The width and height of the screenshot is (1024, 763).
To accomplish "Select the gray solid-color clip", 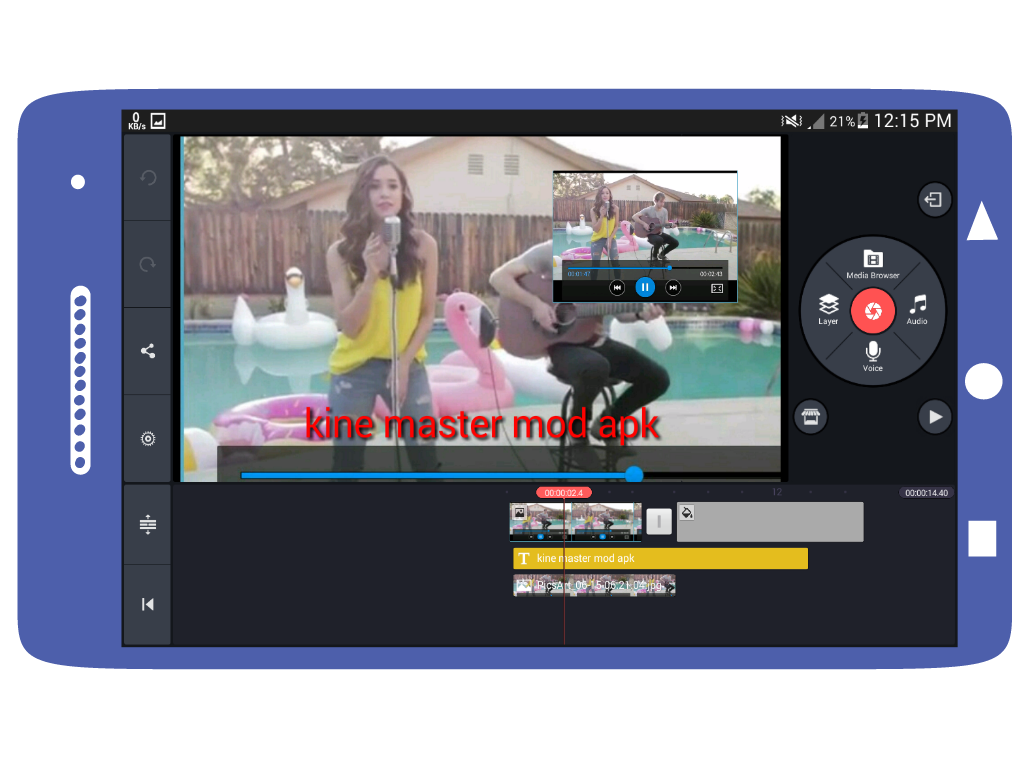I will (770, 522).
